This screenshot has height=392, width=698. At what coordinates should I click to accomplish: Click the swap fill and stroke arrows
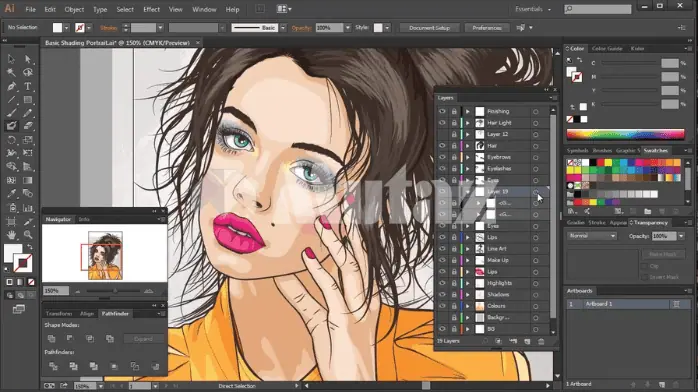coord(30,247)
